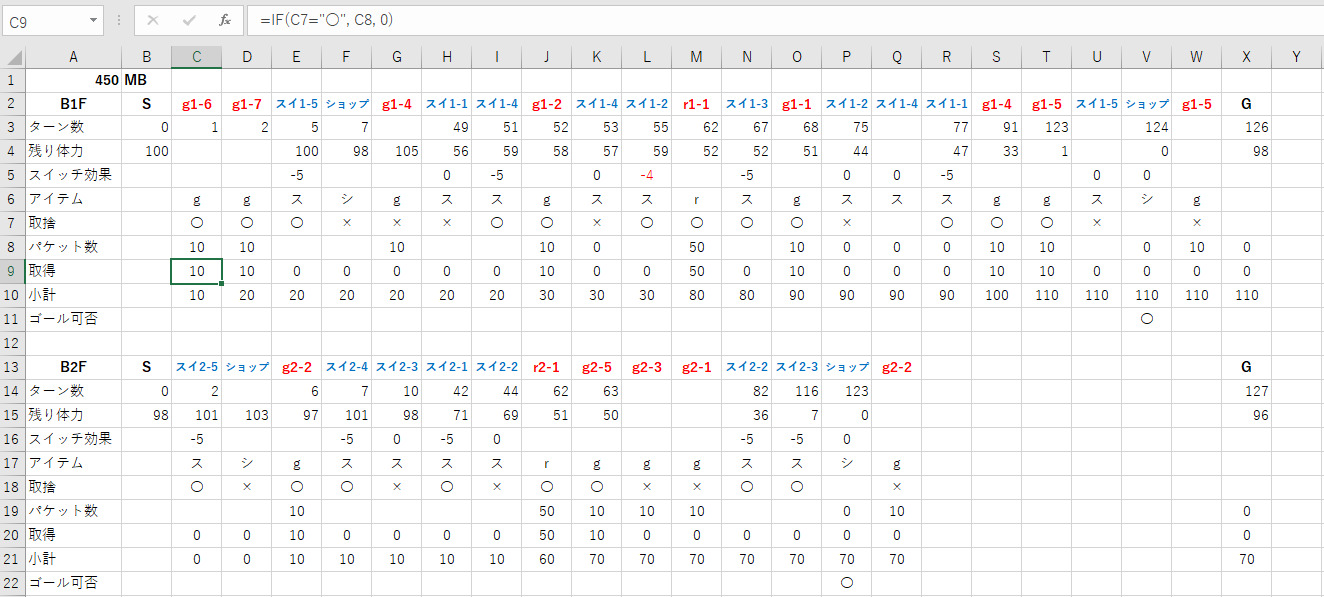This screenshot has height=597, width=1324.
Task: Select row header 22
Action: click(x=12, y=583)
